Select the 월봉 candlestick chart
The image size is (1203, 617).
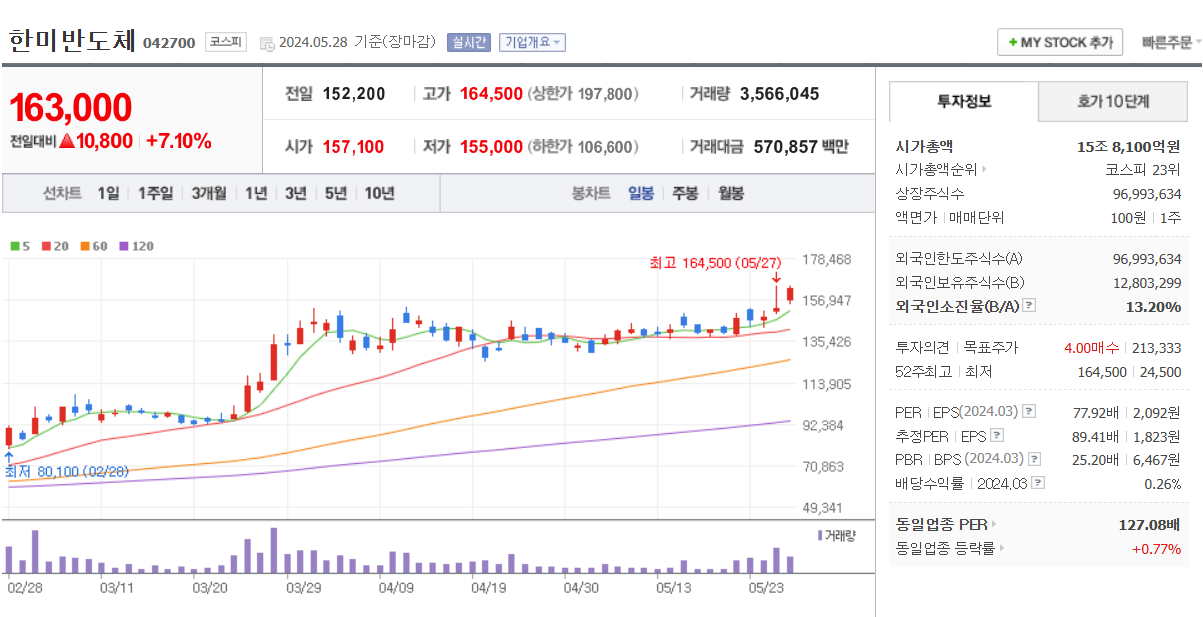point(731,194)
